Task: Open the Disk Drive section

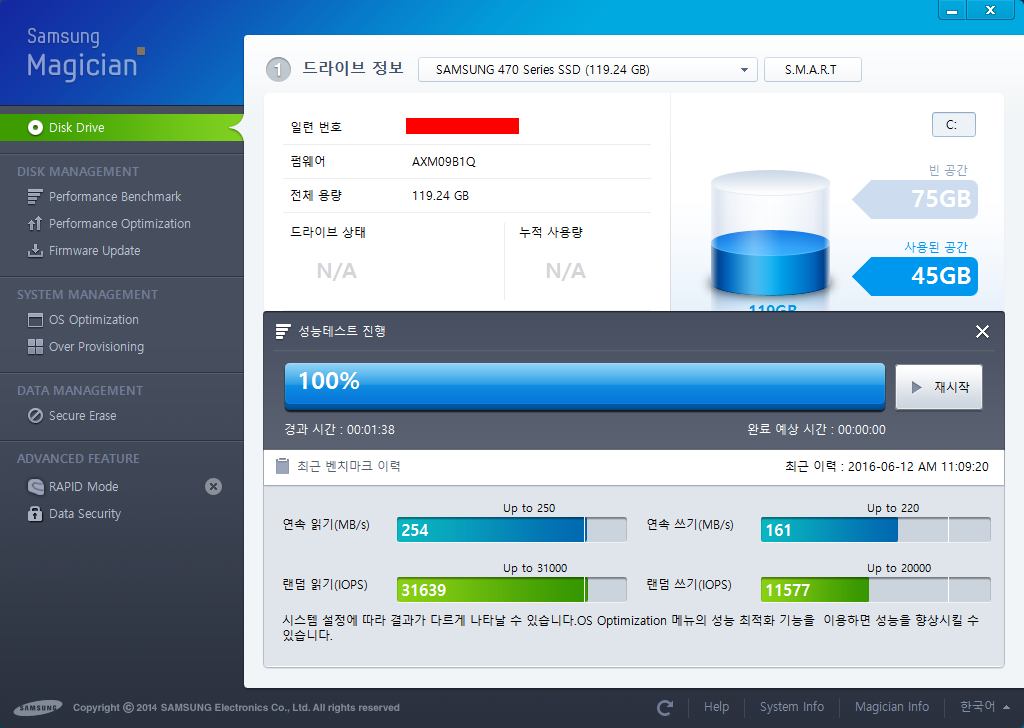Action: [x=121, y=127]
